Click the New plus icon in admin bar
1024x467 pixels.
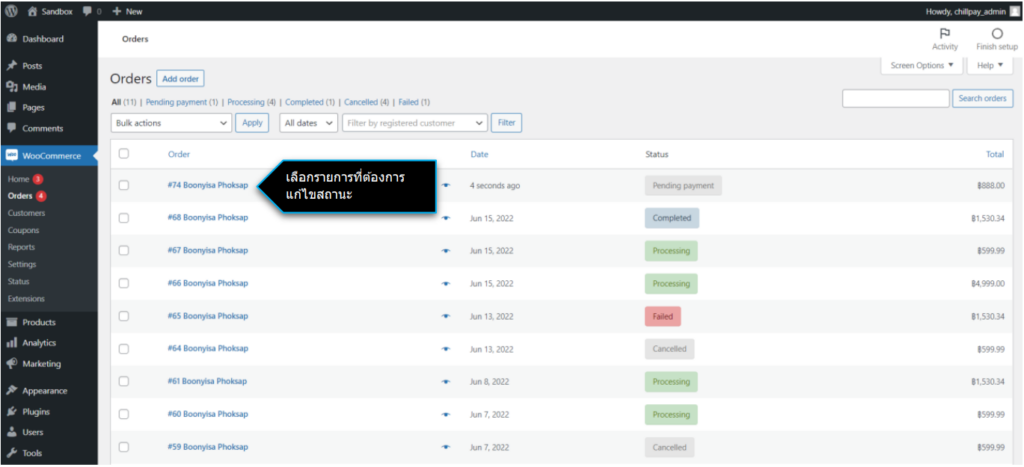(x=117, y=11)
